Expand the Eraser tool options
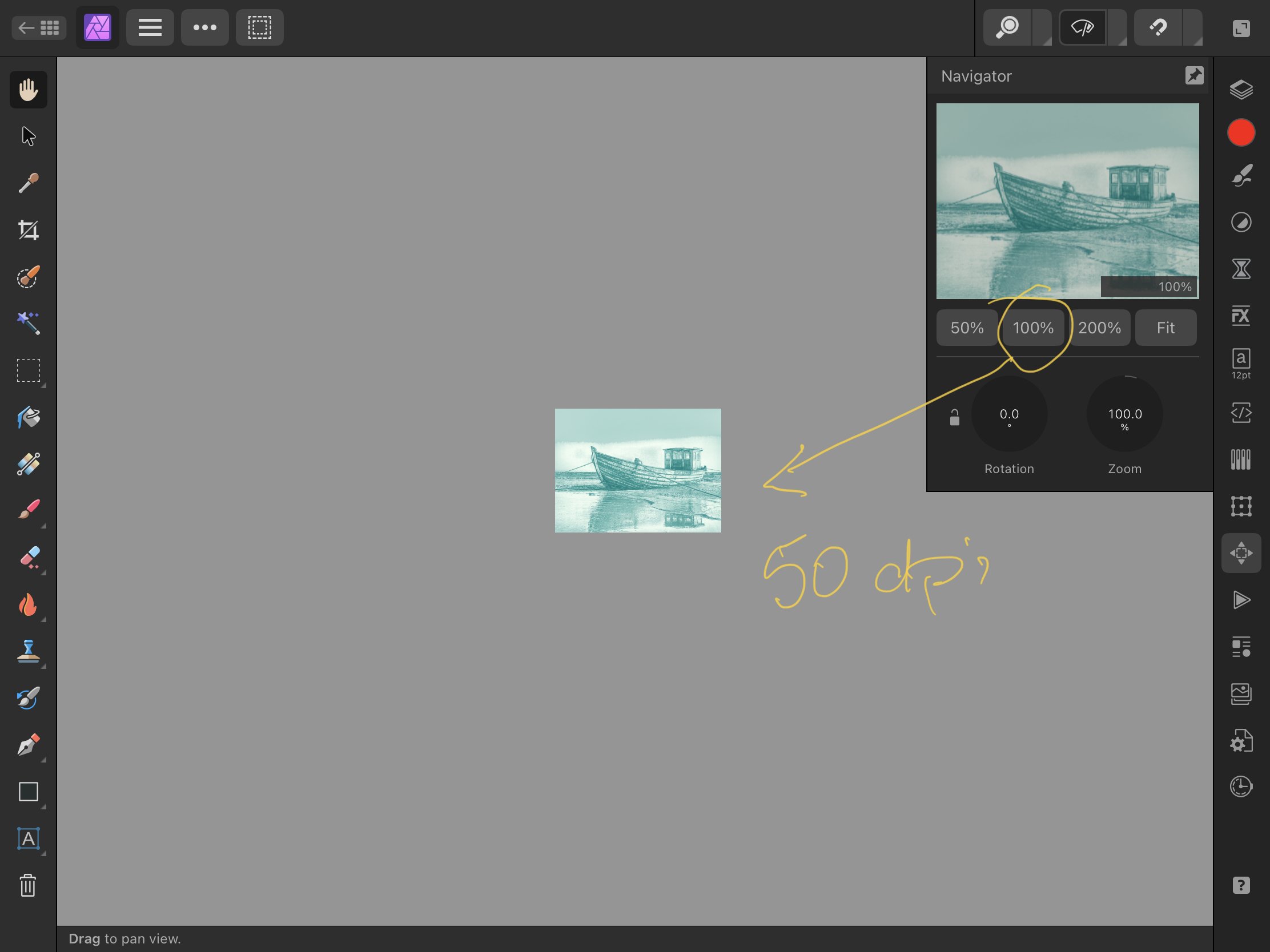 (x=42, y=574)
